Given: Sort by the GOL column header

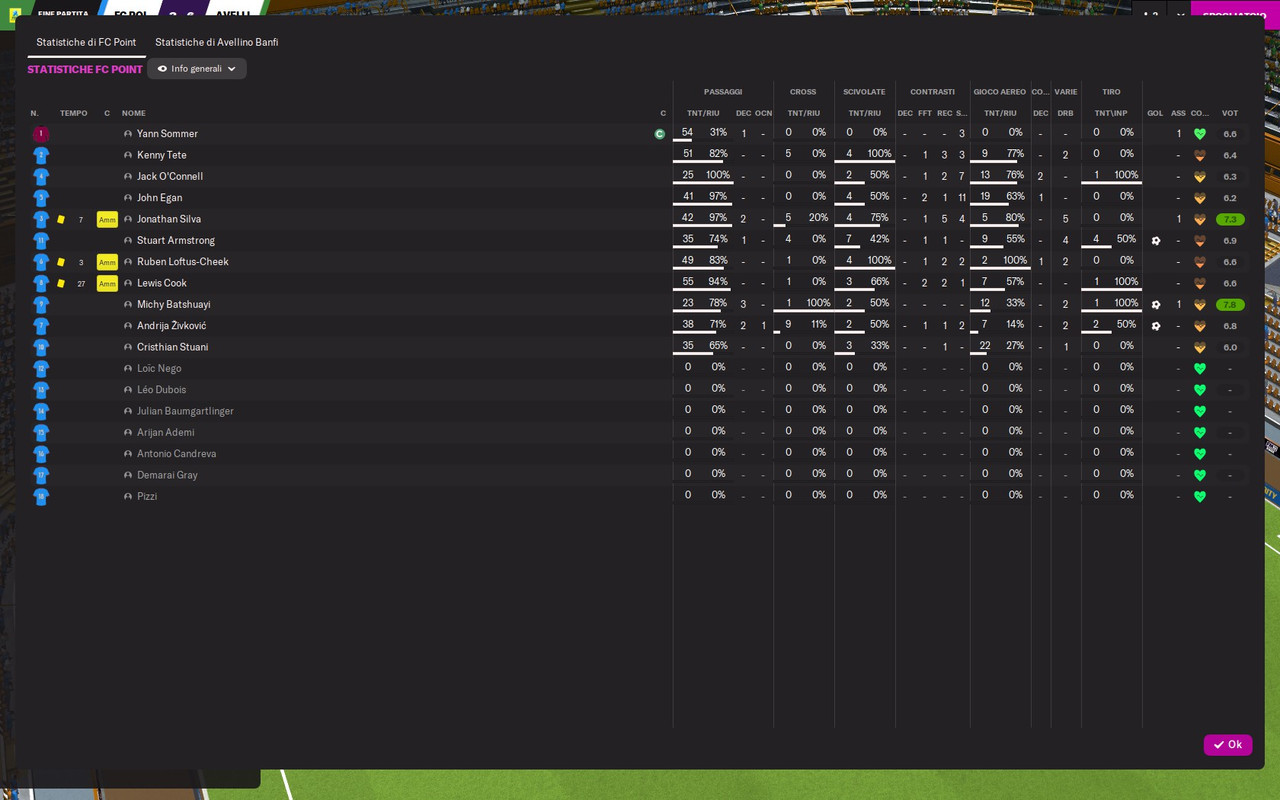Looking at the screenshot, I should [x=1155, y=113].
